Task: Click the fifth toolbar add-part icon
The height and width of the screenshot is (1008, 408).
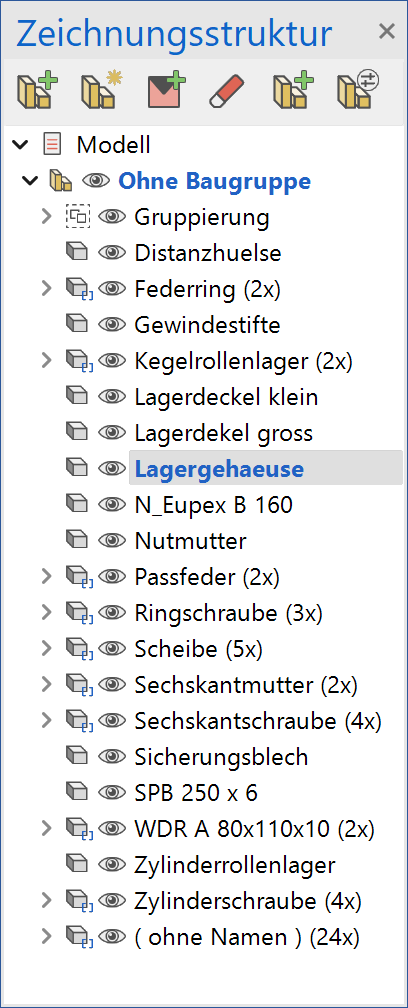Action: click(x=294, y=91)
